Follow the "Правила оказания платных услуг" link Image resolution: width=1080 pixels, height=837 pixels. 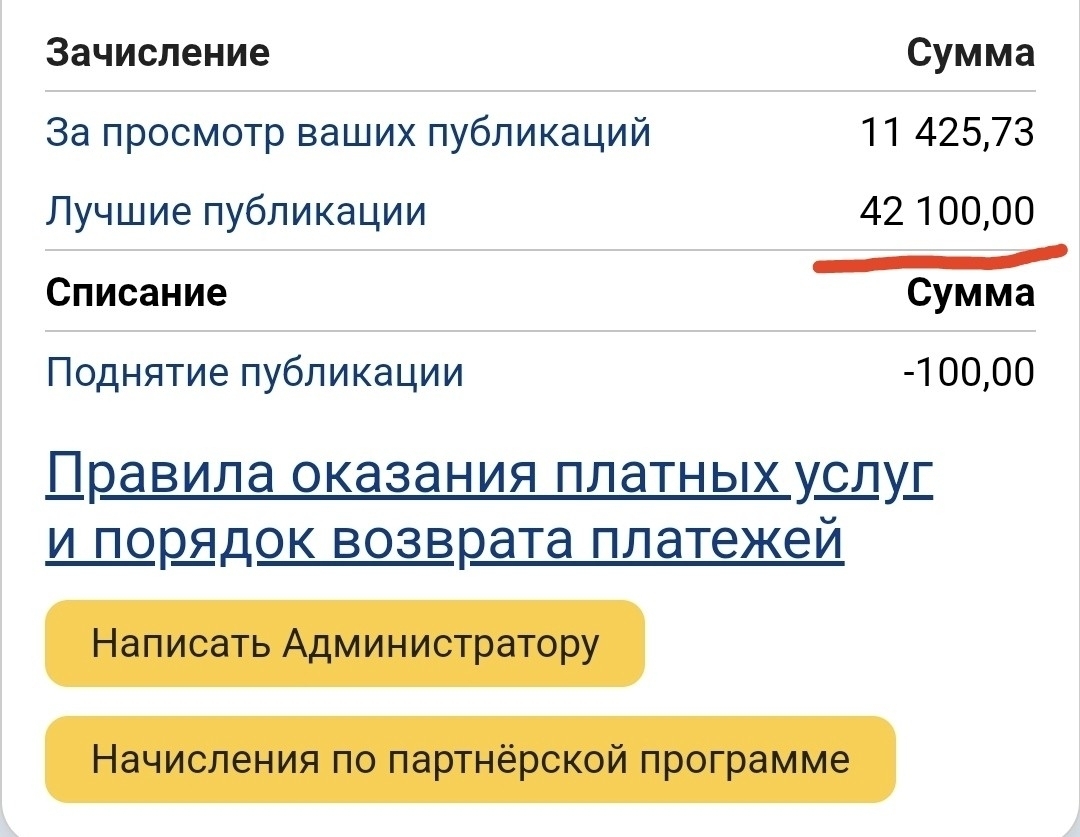click(x=489, y=477)
